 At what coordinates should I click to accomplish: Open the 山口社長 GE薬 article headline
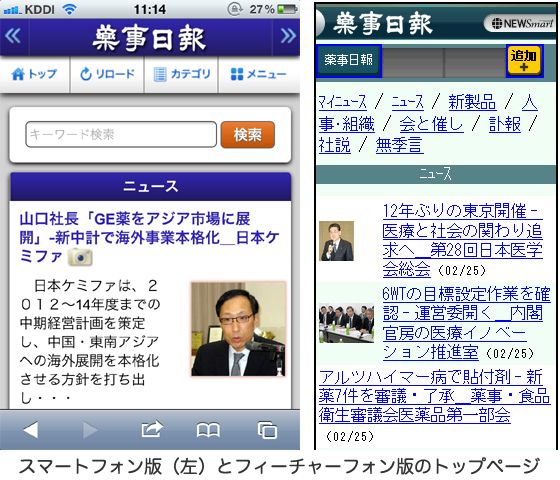149,237
